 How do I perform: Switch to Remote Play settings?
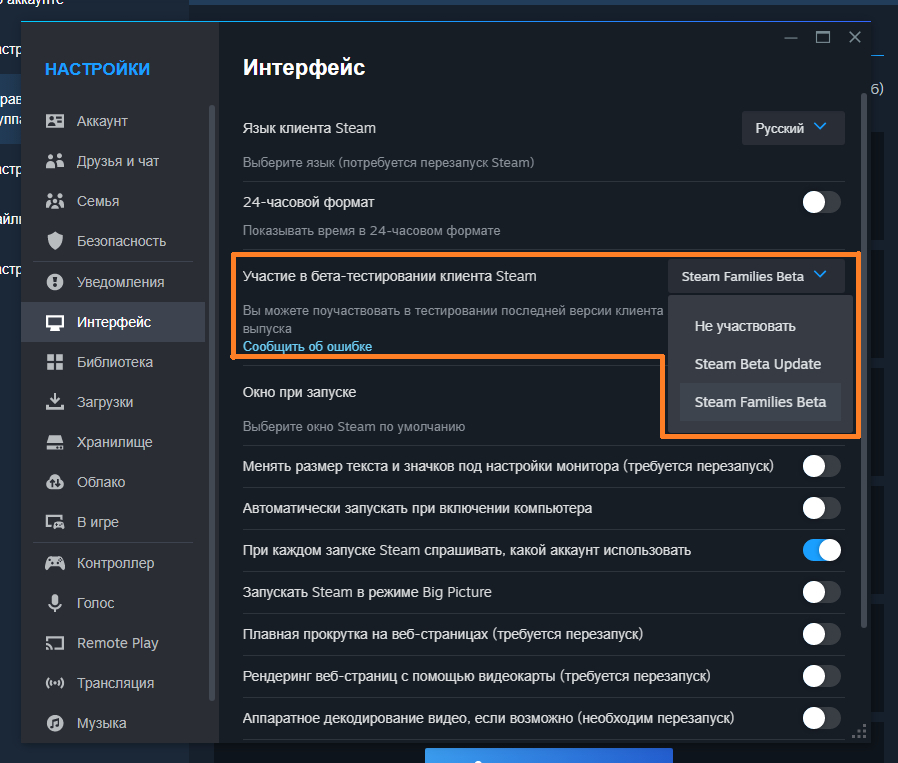[x=117, y=643]
